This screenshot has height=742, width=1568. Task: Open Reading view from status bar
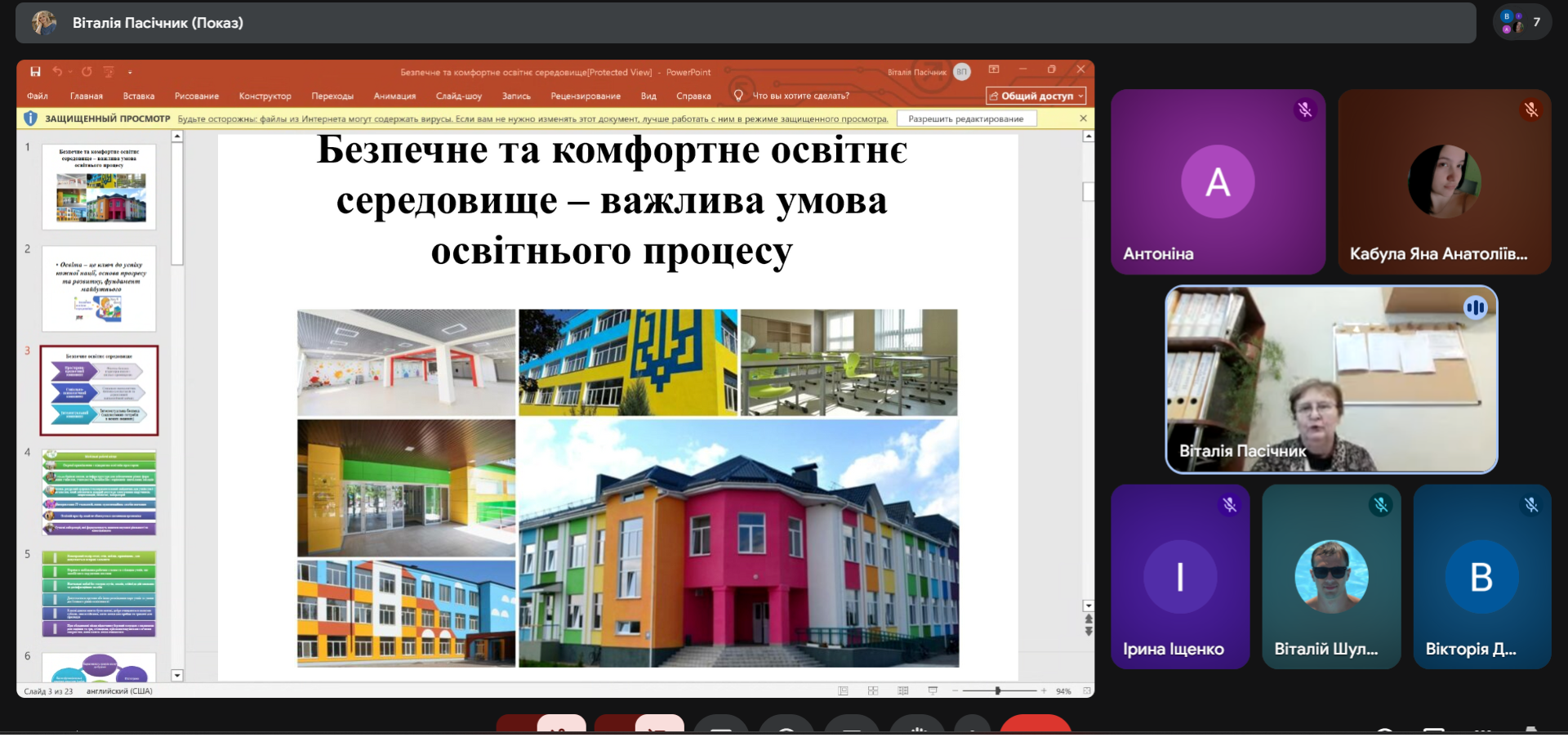[902, 691]
